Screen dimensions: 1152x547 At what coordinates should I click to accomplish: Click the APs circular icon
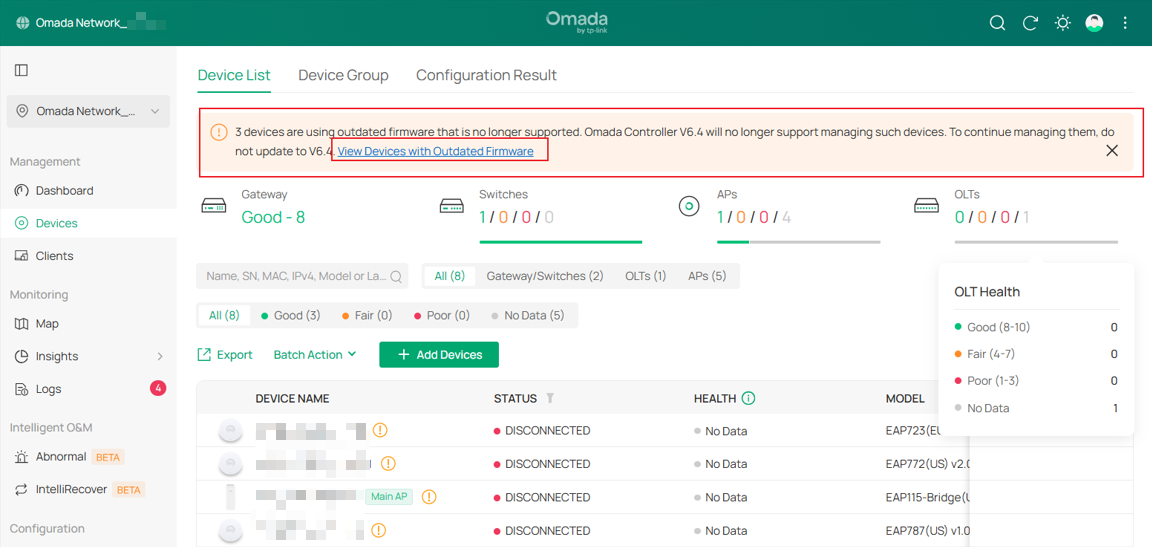click(x=689, y=207)
